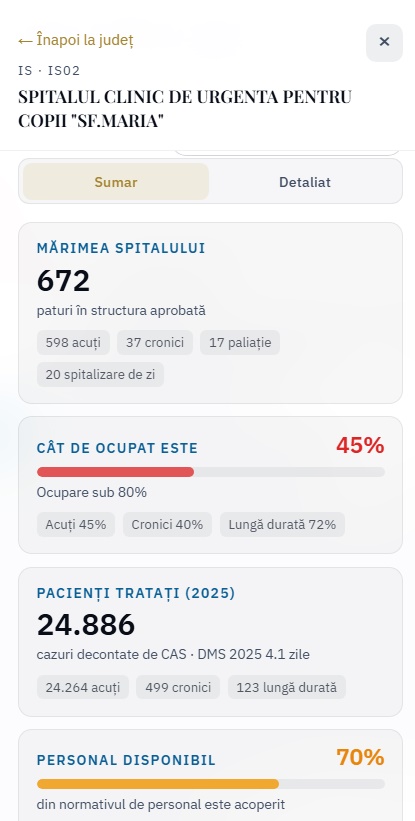Select the Acuți 45% chip
Screen dimensions: 415x821
click(76, 524)
